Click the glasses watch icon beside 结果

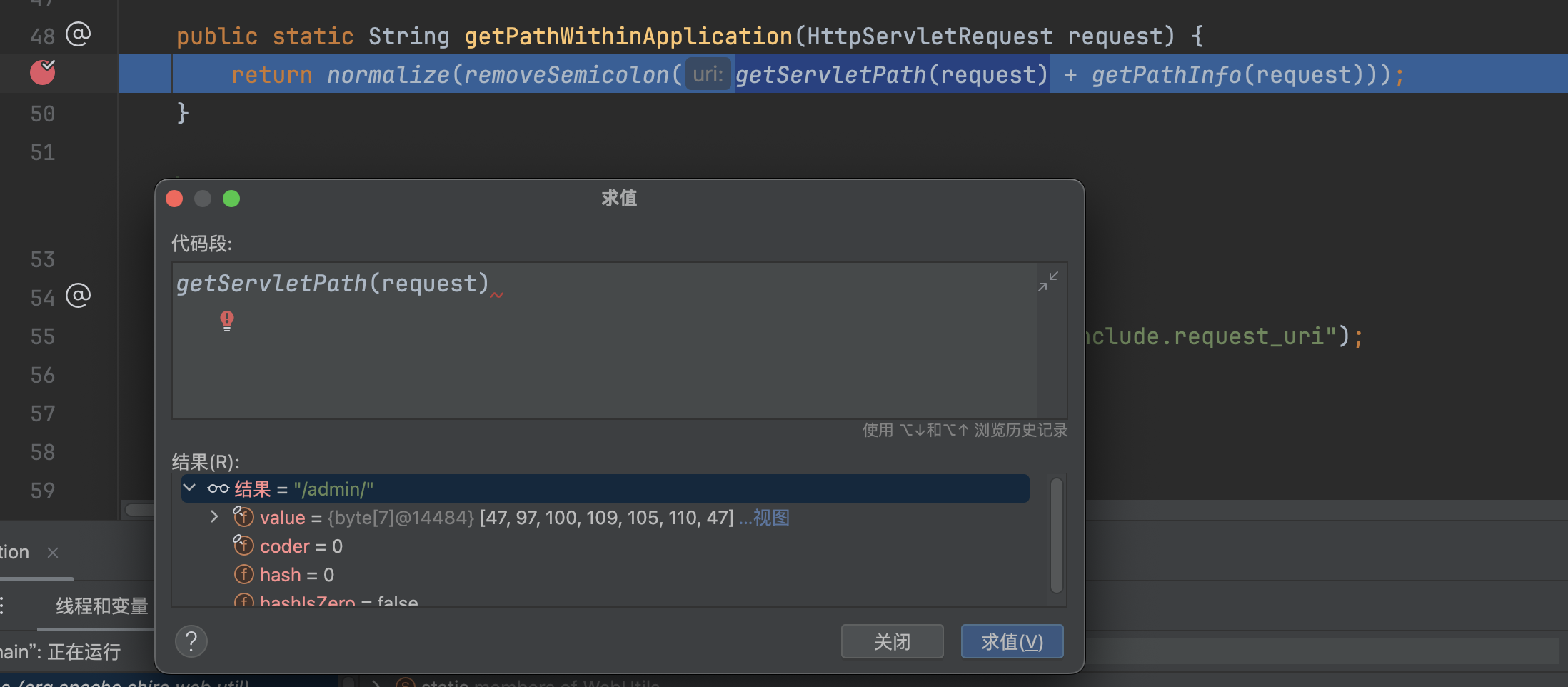218,489
